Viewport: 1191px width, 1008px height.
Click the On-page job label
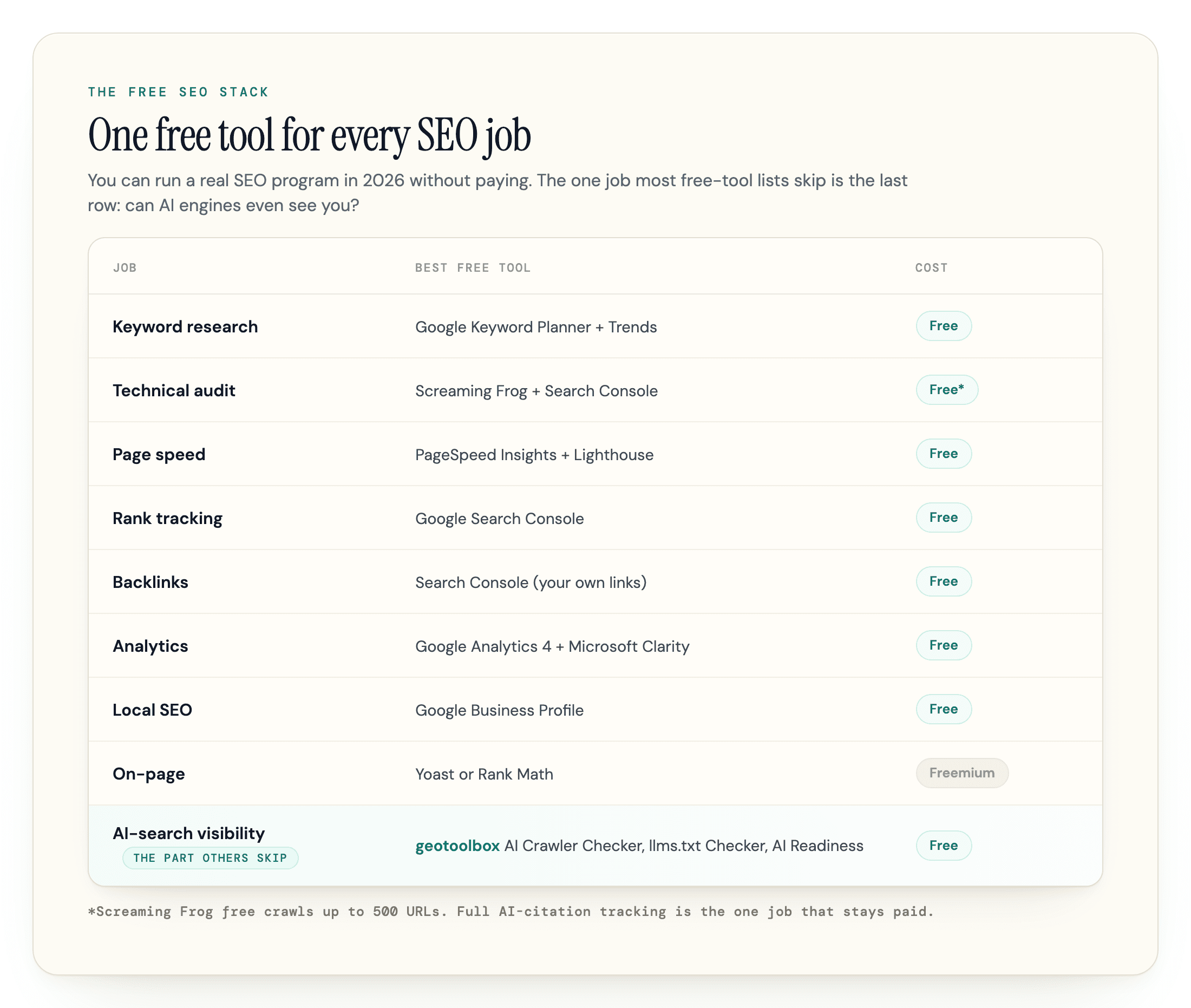point(148,774)
